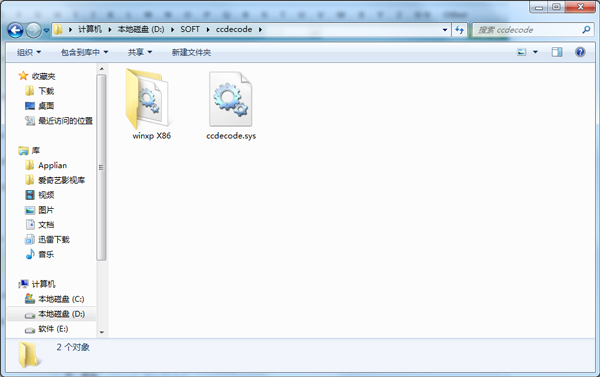Click the Forward navigation arrow button
Image resolution: width=600 pixels, height=377 pixels.
point(33,30)
